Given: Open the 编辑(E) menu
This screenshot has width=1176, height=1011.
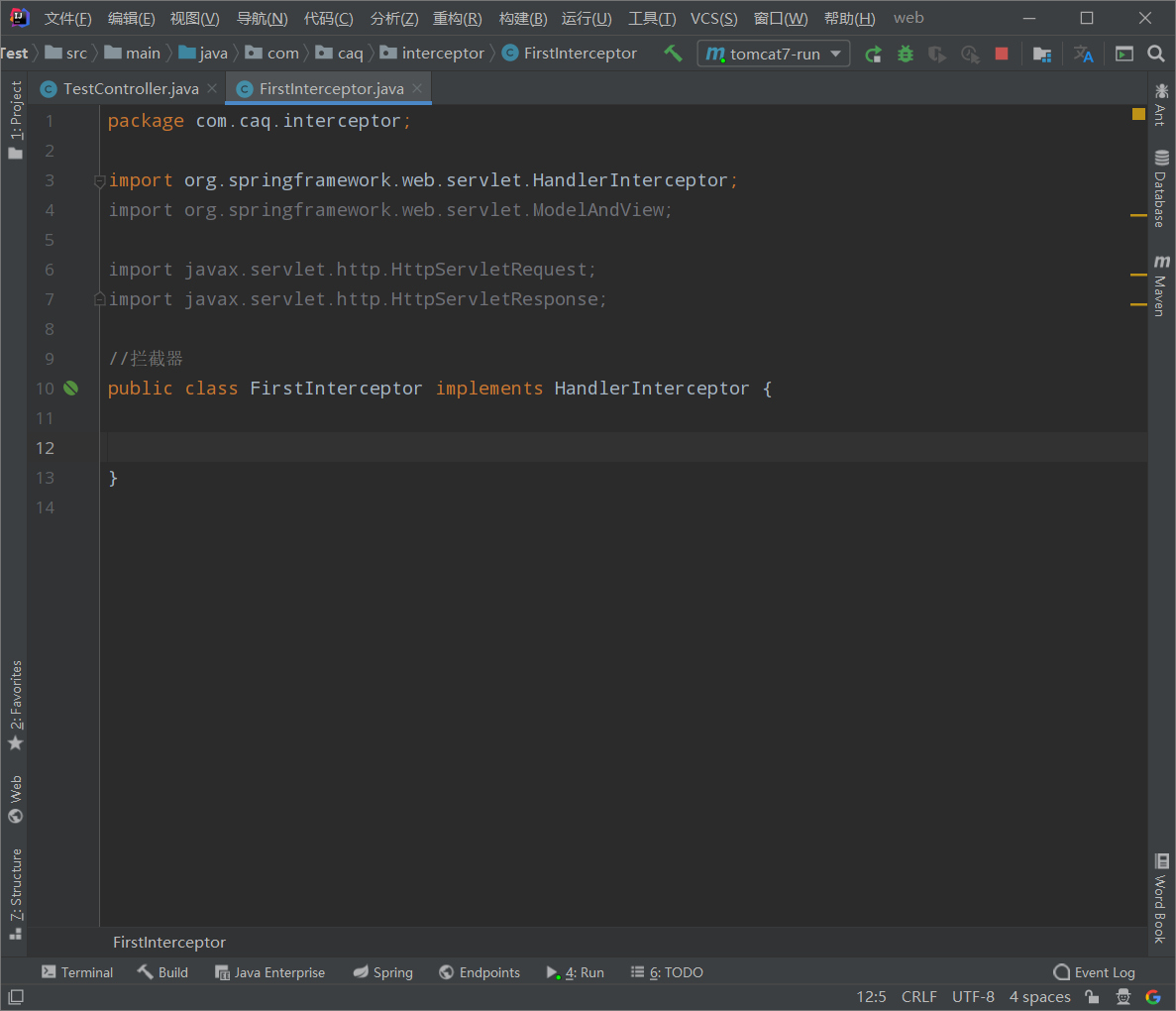Looking at the screenshot, I should pos(131,18).
